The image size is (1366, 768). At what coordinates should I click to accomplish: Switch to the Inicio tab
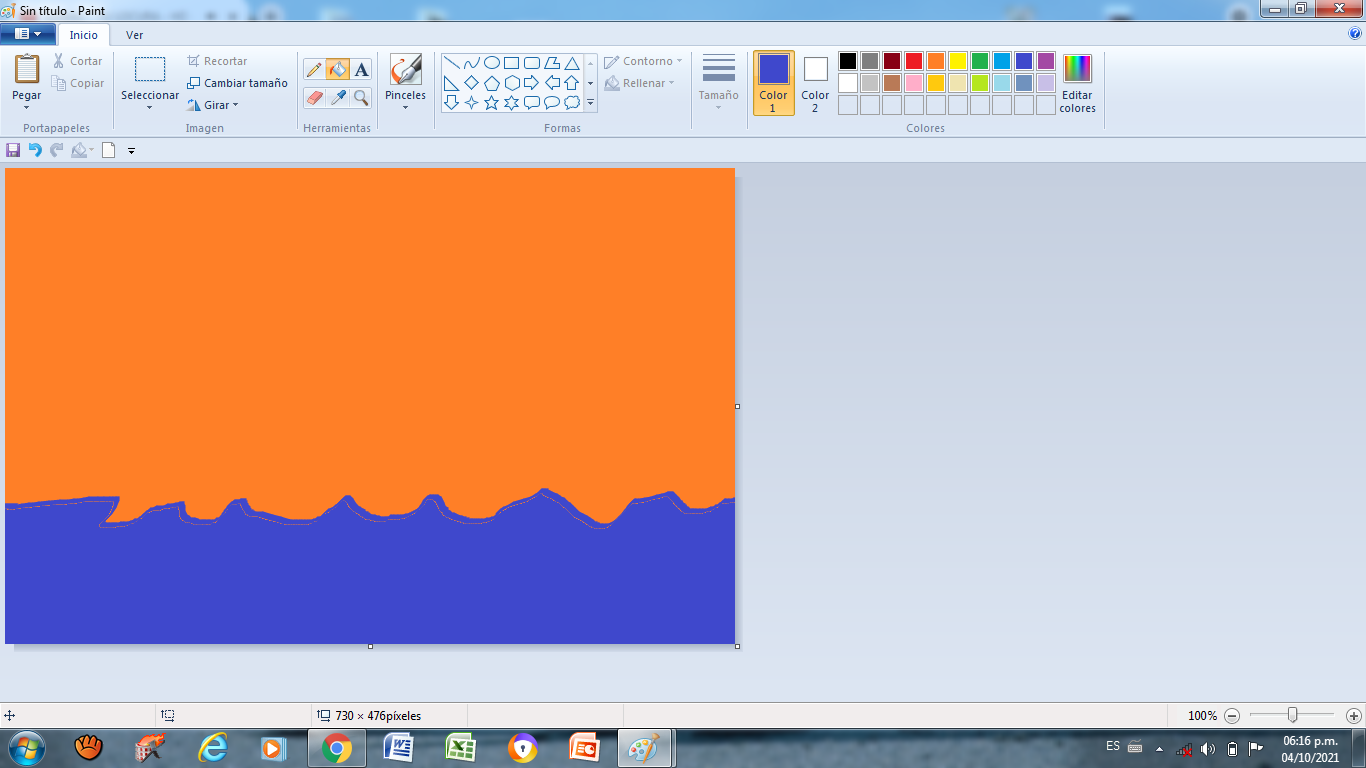(84, 35)
